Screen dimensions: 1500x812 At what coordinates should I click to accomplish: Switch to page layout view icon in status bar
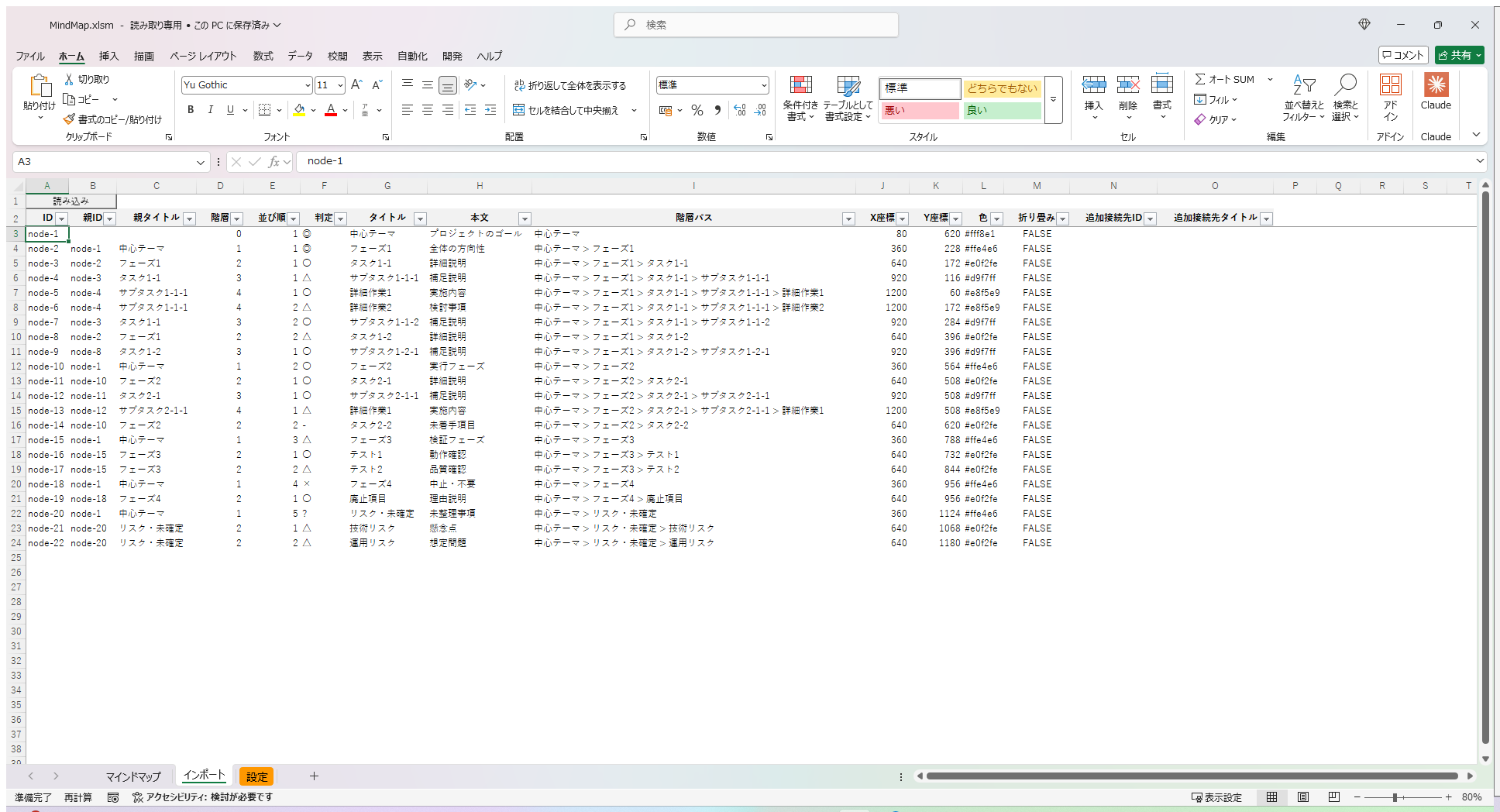(1303, 797)
